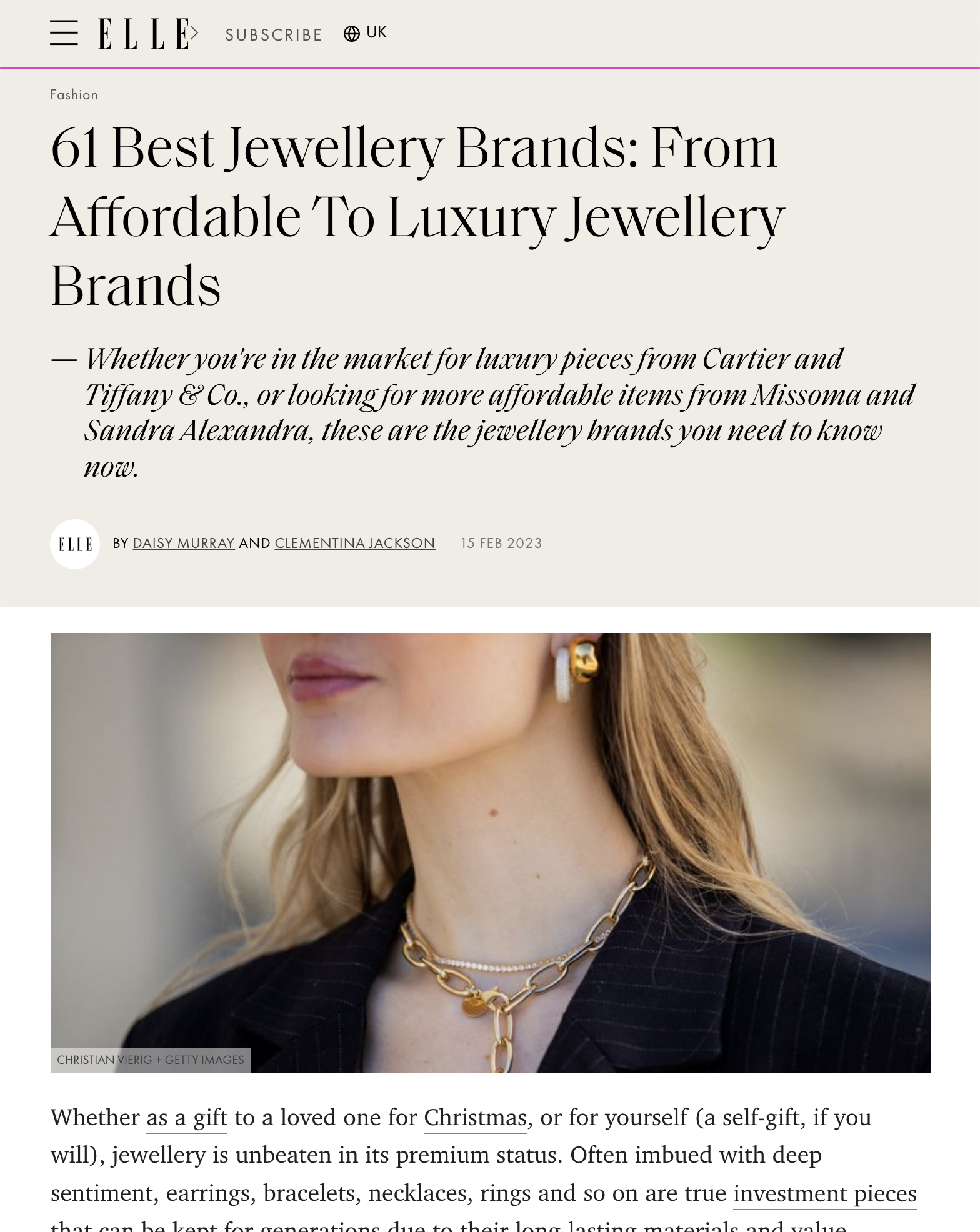
Task: Click the 15 Feb 2023 publish date
Action: click(501, 544)
